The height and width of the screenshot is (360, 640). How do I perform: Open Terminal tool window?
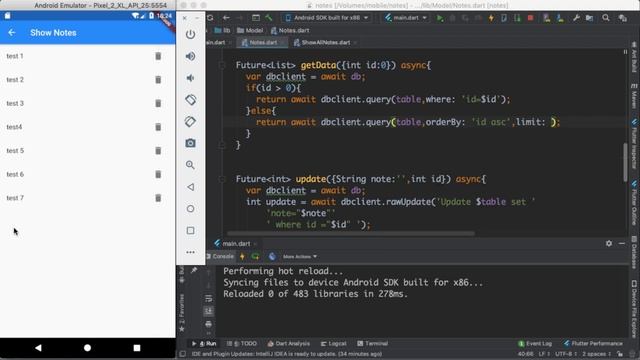372,344
